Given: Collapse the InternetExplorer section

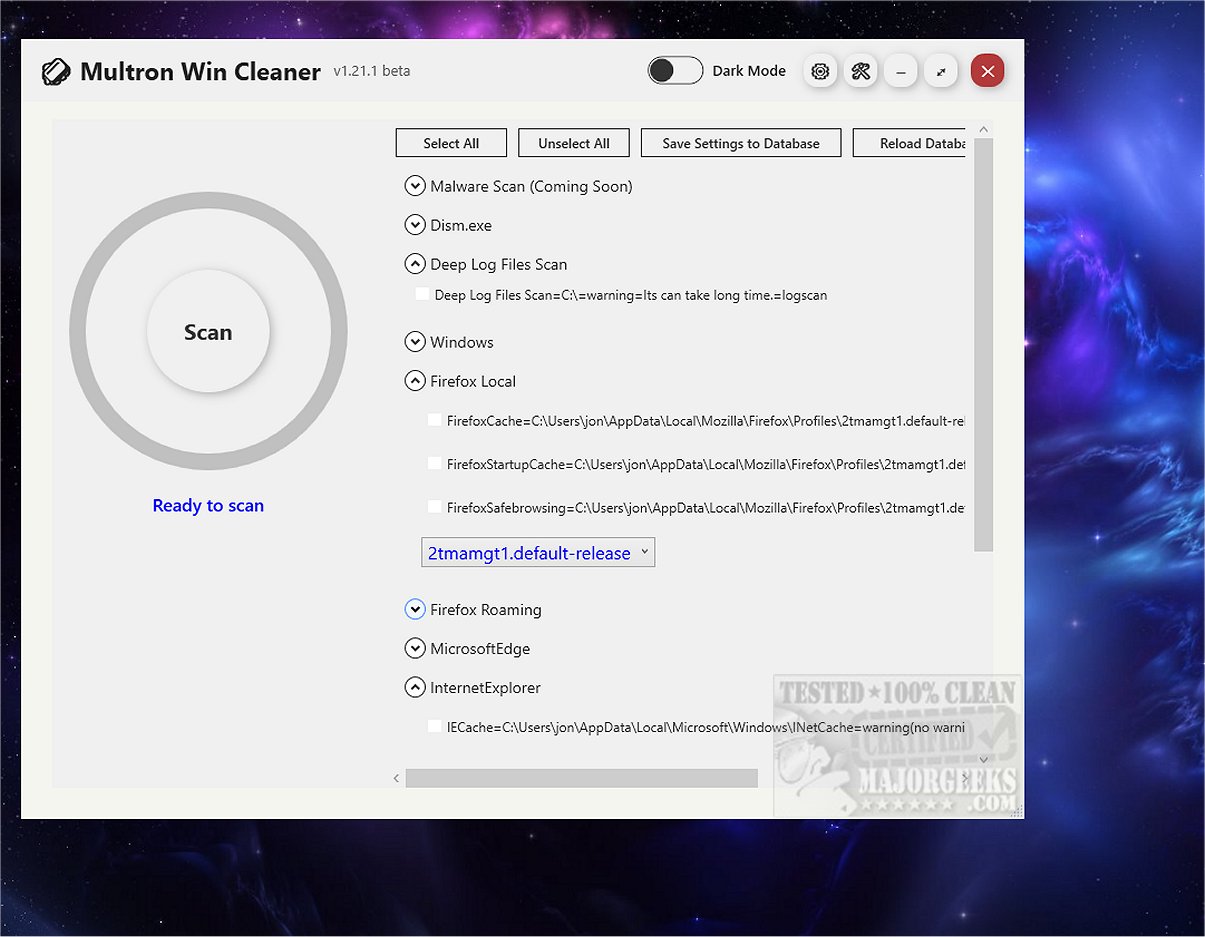Looking at the screenshot, I should click(415, 687).
